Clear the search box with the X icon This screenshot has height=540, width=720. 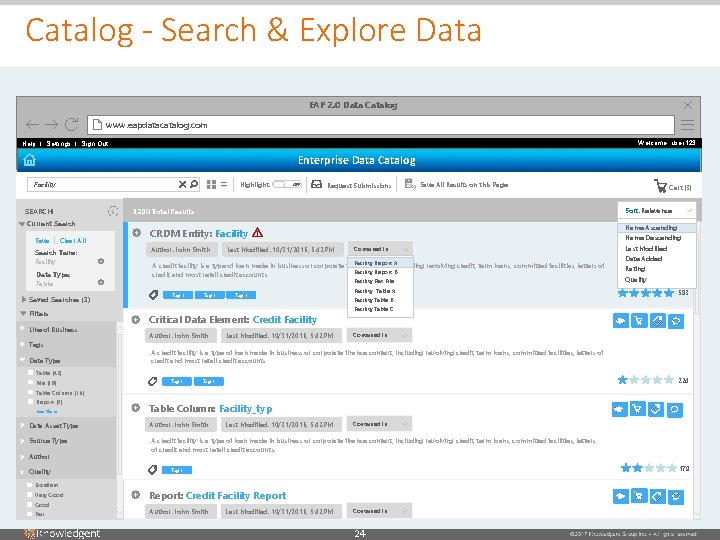click(182, 185)
